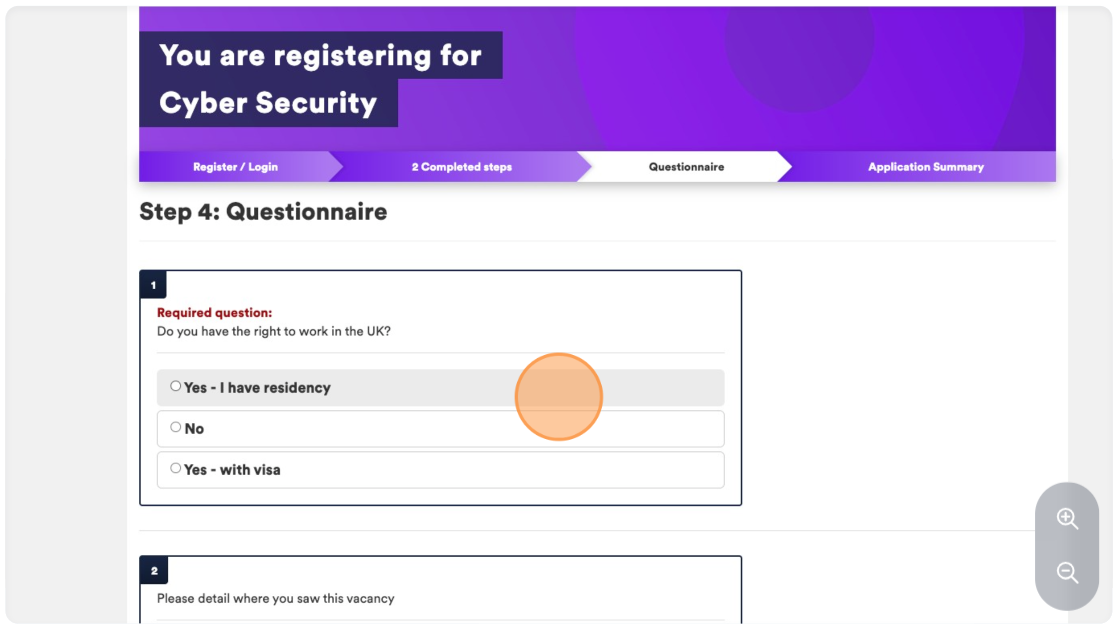Click the question number 1 badge
1119x625 pixels.
click(x=153, y=285)
